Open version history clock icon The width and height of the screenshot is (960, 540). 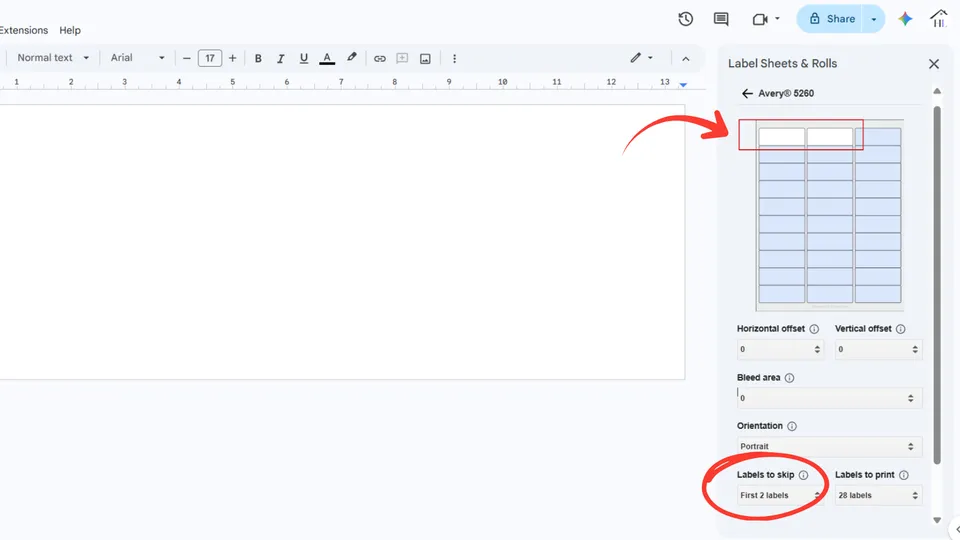685,19
